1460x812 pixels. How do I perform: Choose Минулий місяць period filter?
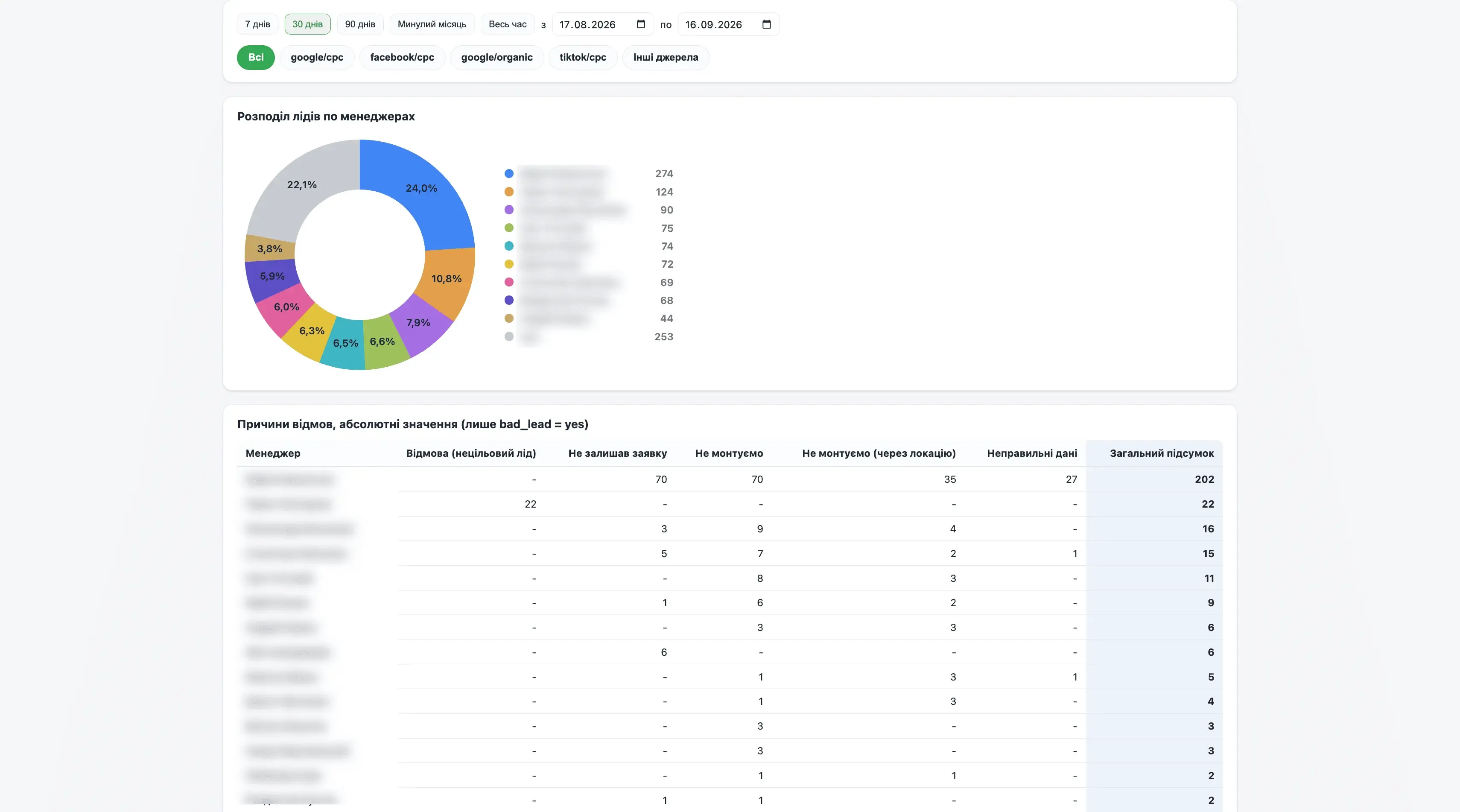[x=432, y=24]
